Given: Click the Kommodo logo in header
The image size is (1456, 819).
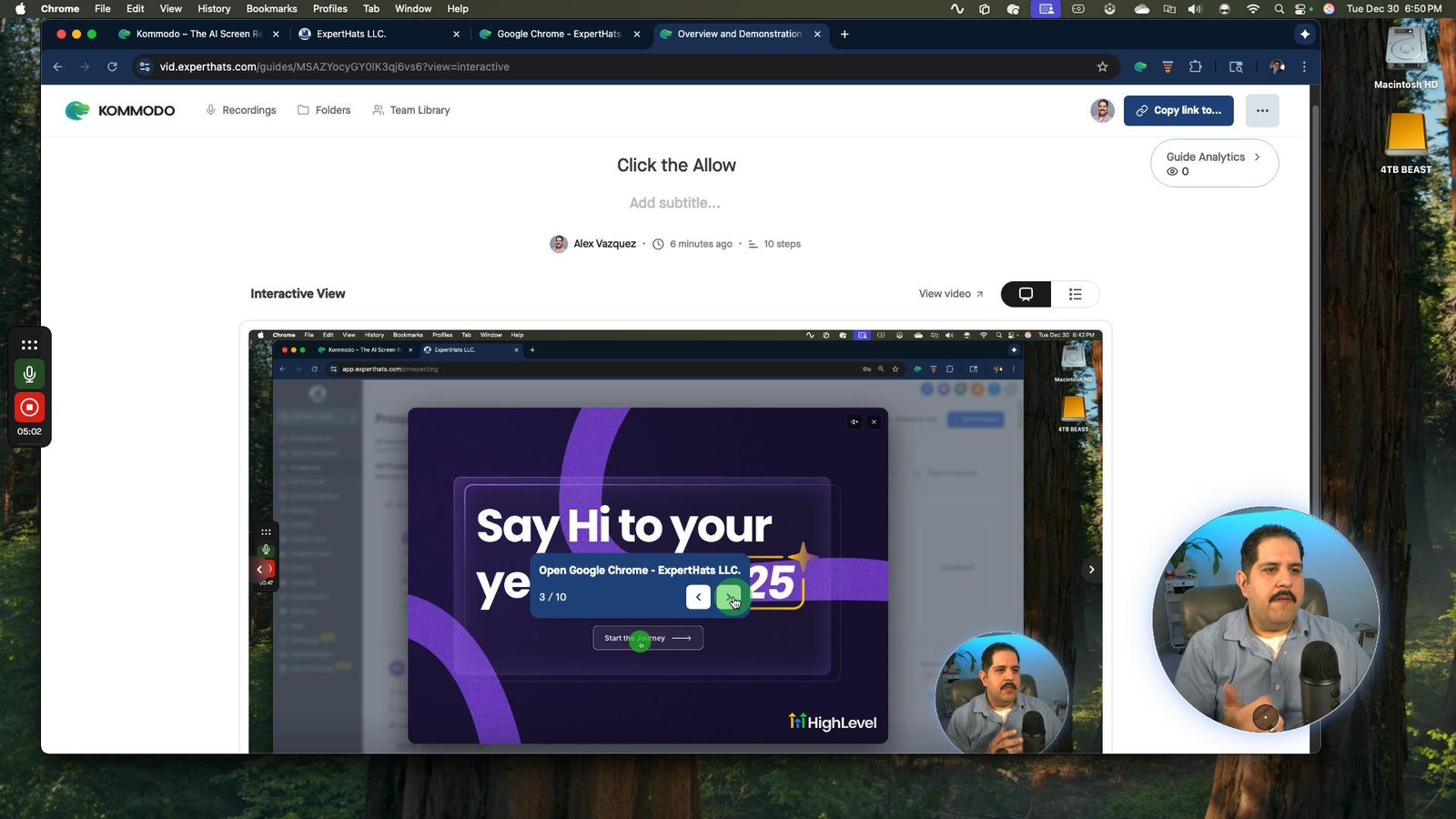Looking at the screenshot, I should click(x=120, y=110).
